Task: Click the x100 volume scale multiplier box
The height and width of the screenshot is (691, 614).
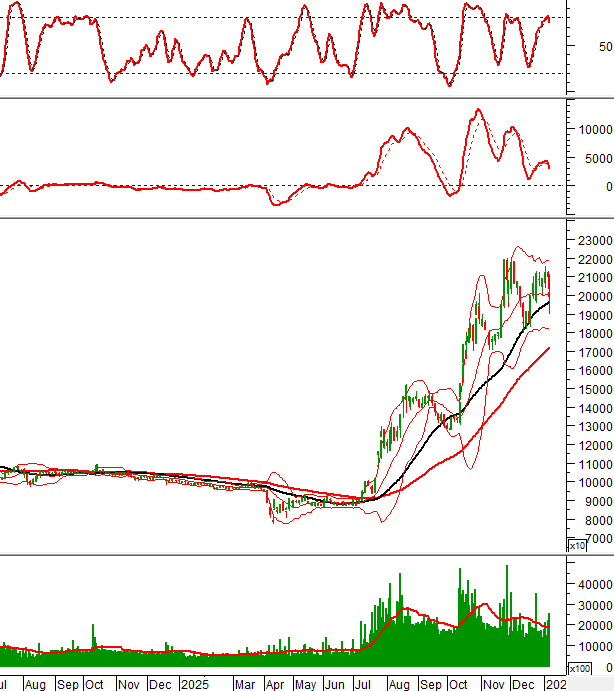Action: point(577,668)
